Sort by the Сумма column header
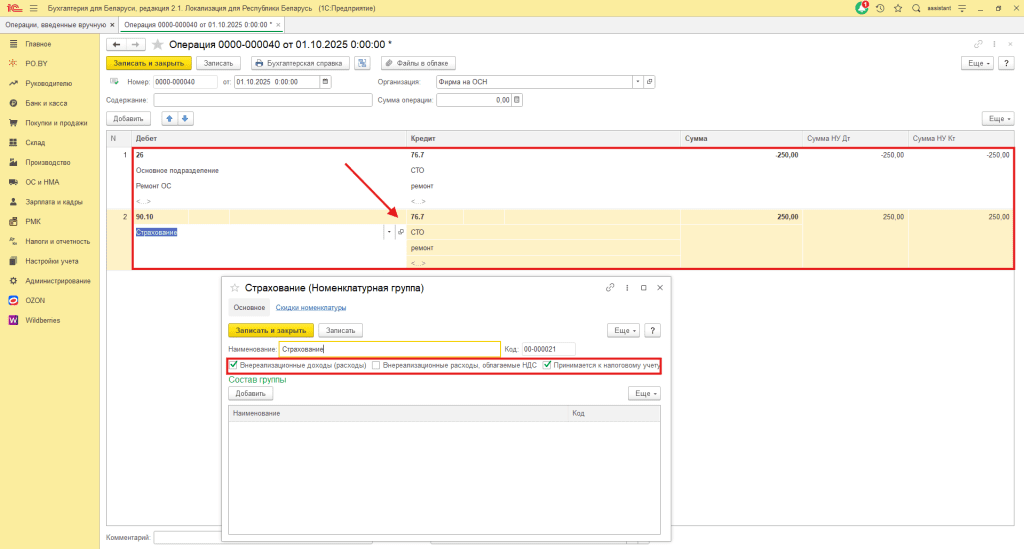1024x549 pixels. (741, 138)
